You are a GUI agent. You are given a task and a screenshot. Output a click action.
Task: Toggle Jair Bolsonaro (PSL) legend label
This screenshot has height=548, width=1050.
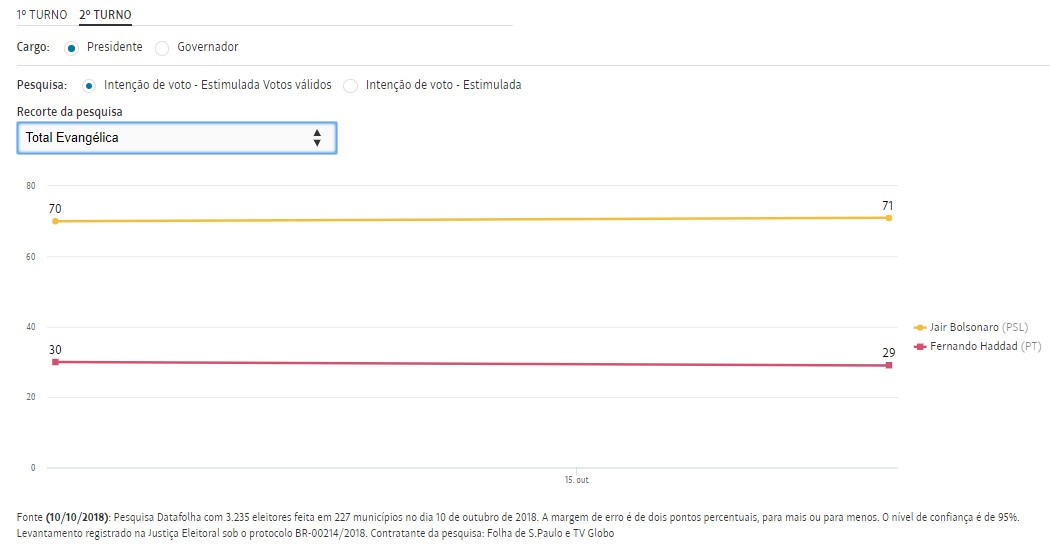click(978, 327)
